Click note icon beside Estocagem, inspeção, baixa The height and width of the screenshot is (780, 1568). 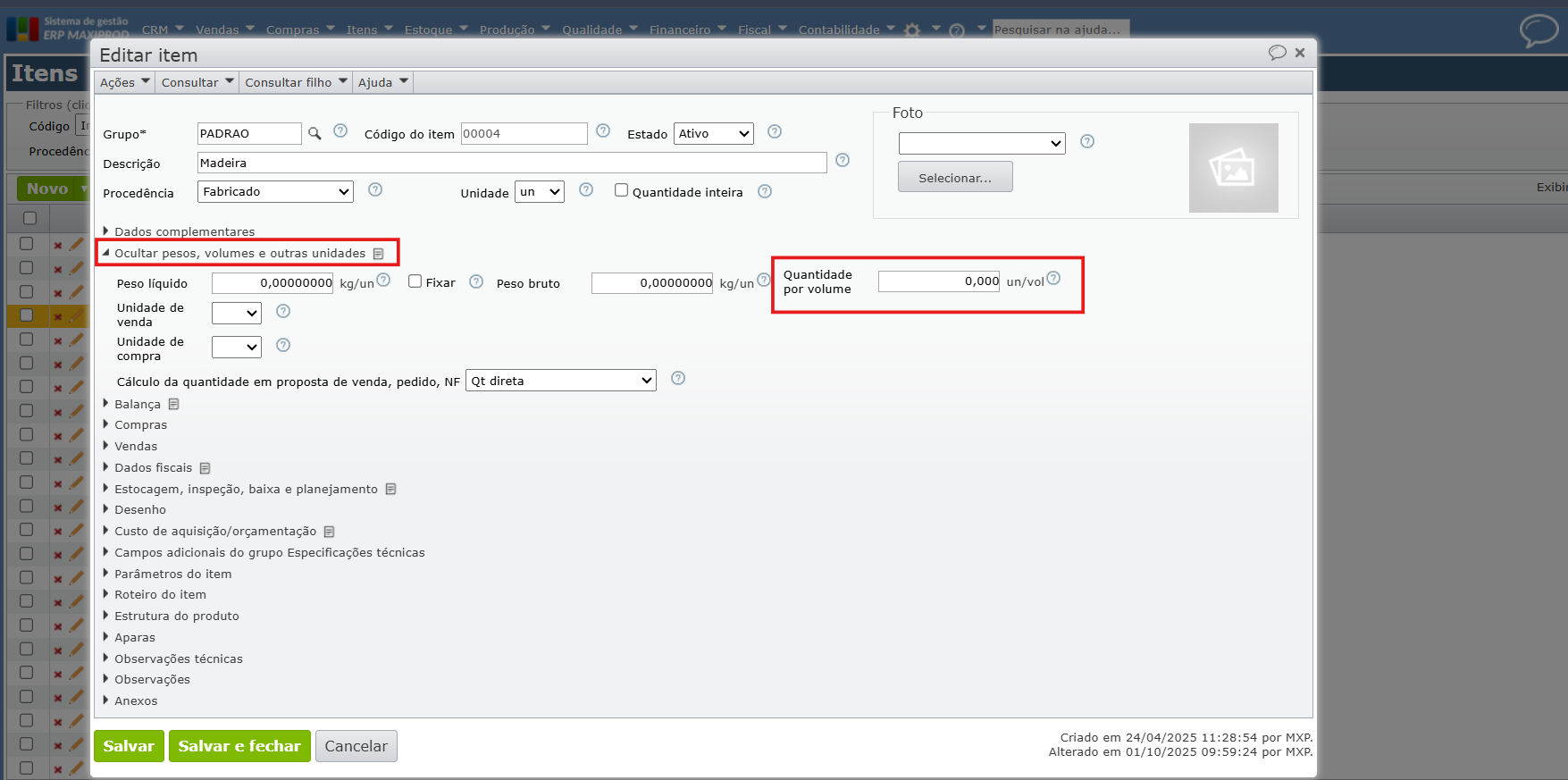(x=390, y=490)
